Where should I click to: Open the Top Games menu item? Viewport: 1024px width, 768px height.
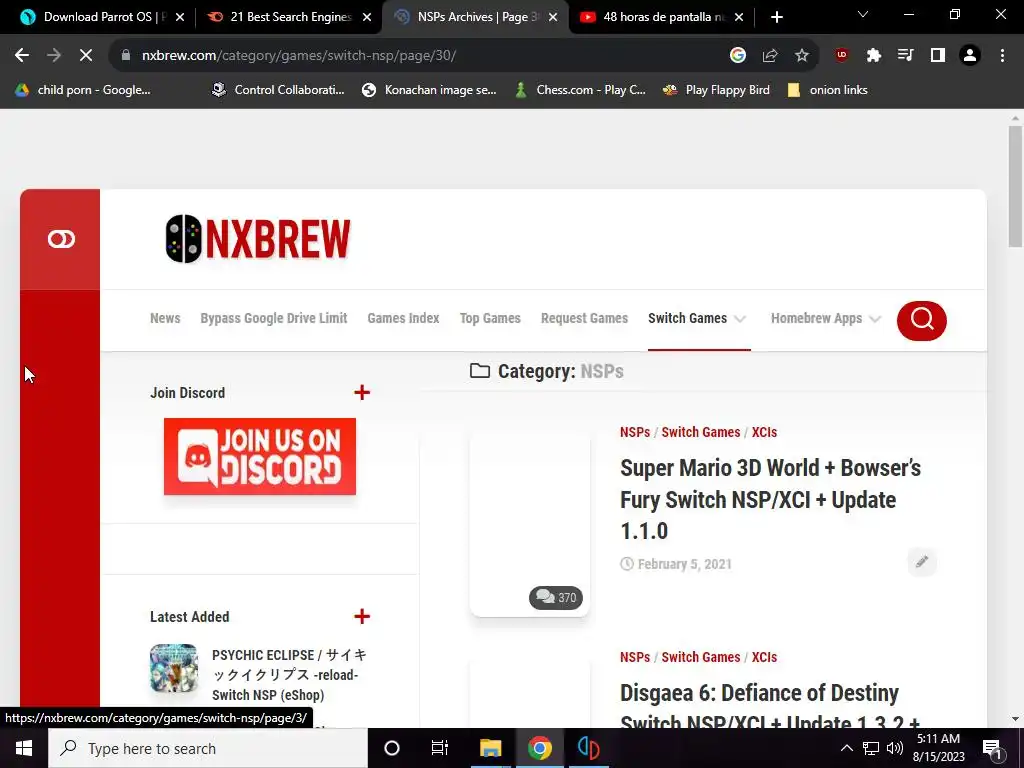490,318
